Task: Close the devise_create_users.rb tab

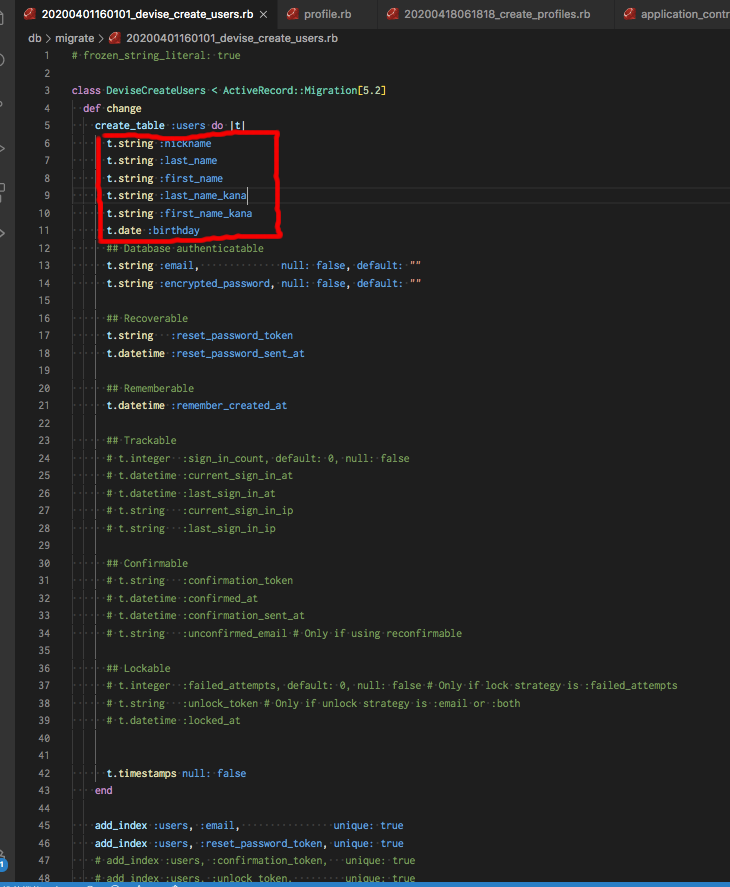Action: point(264,14)
